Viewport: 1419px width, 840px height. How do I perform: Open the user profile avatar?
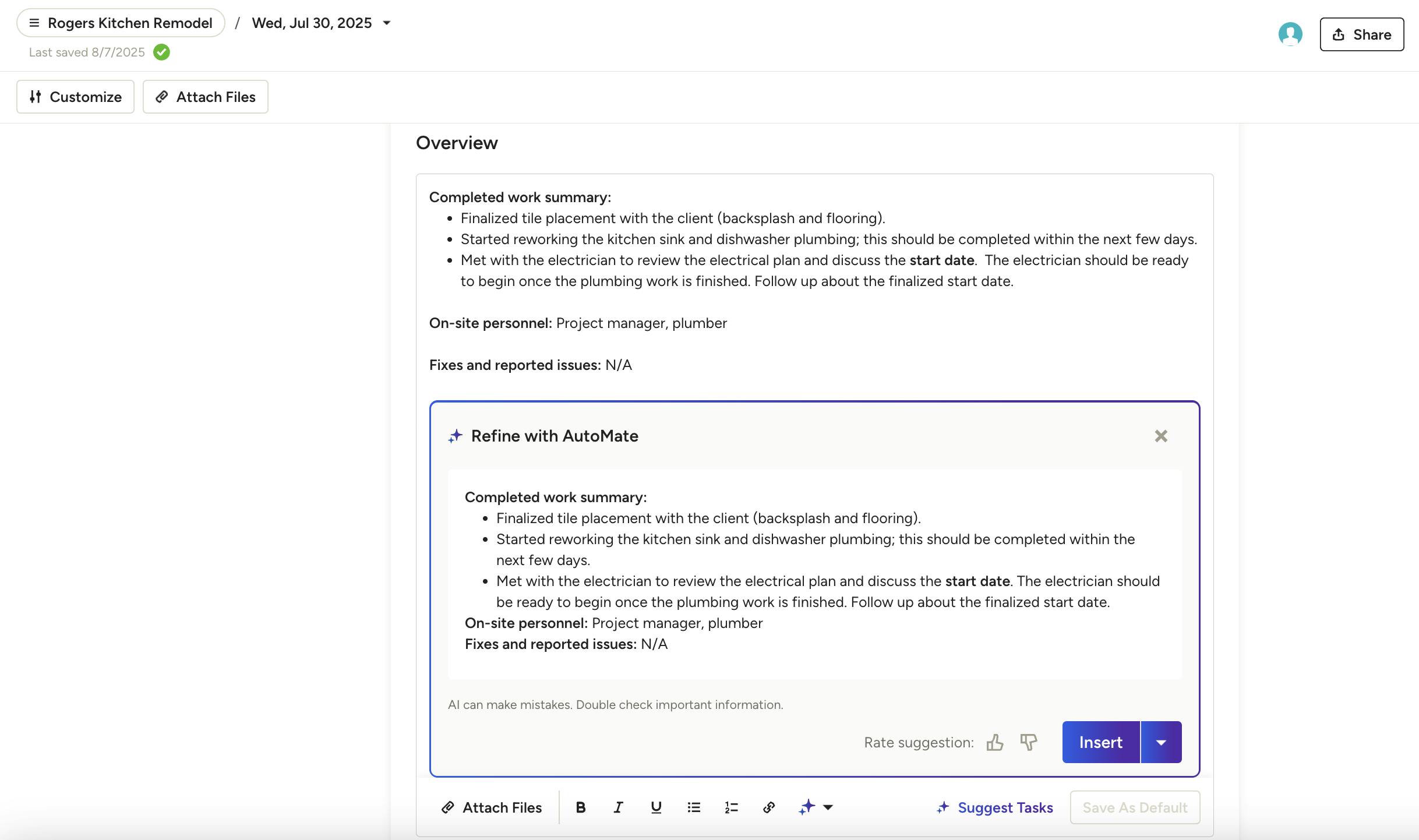coord(1290,34)
